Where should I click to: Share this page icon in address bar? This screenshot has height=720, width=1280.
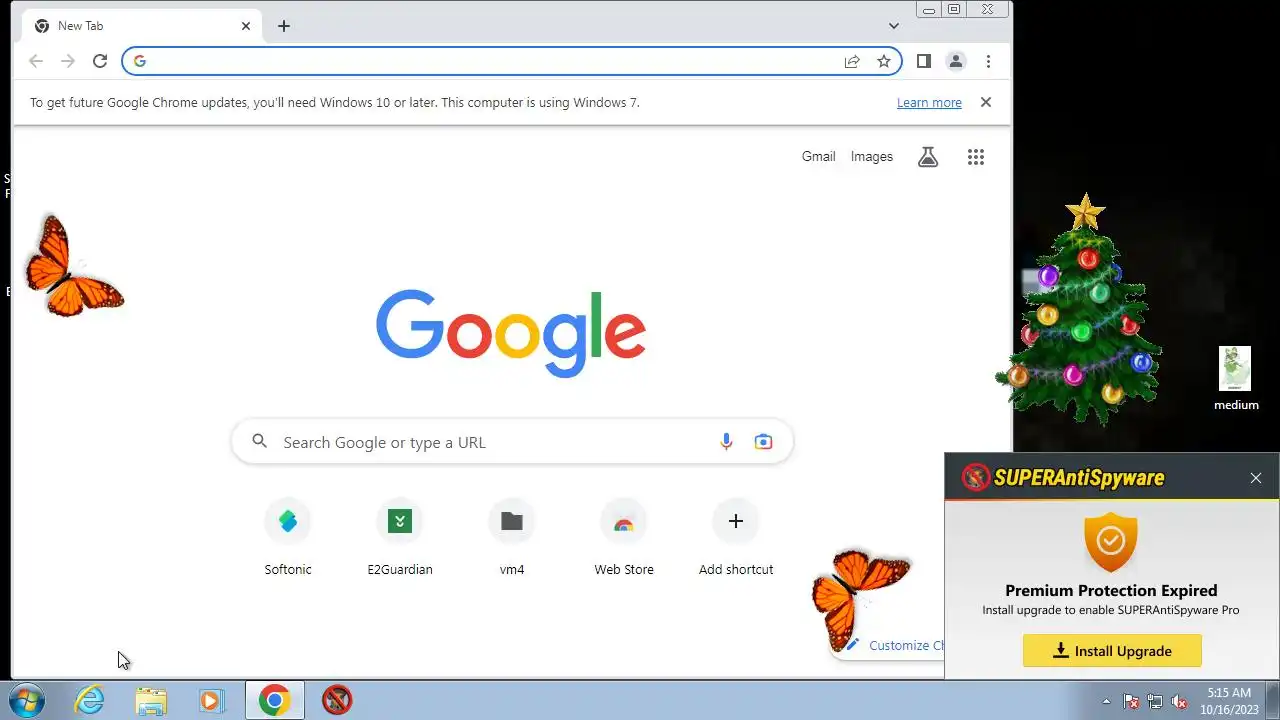[852, 61]
